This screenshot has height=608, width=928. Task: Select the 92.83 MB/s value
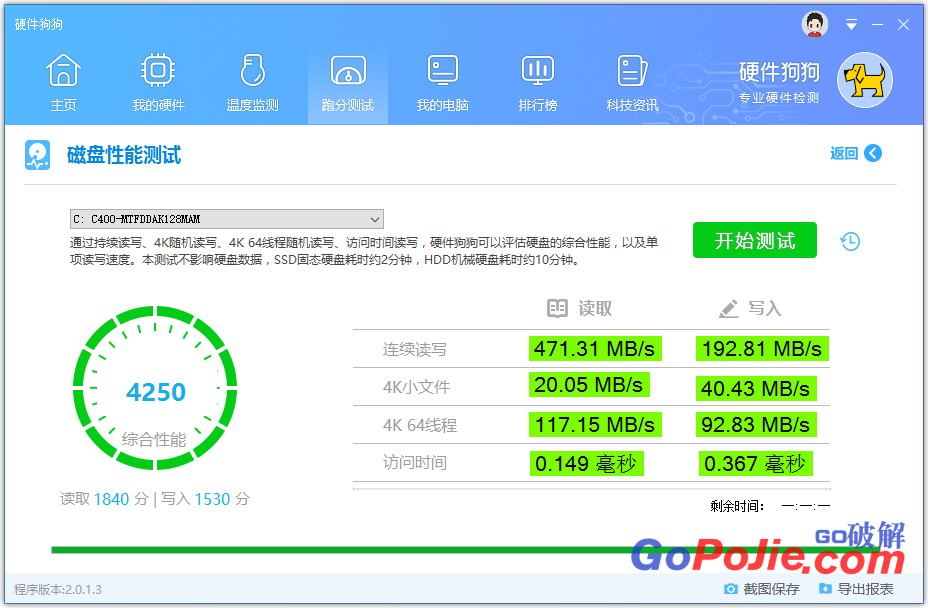pos(756,424)
